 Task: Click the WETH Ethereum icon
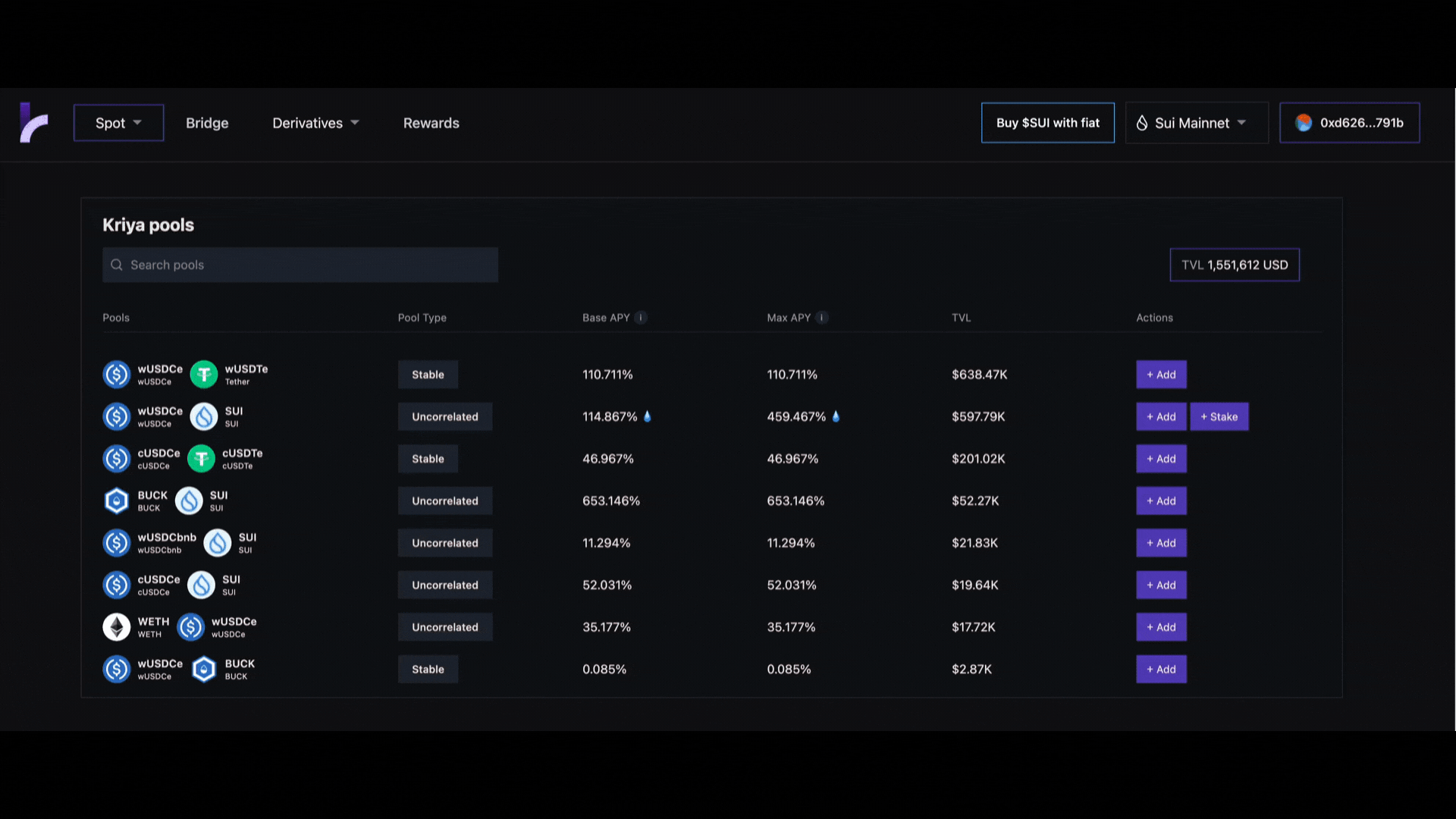point(117,627)
